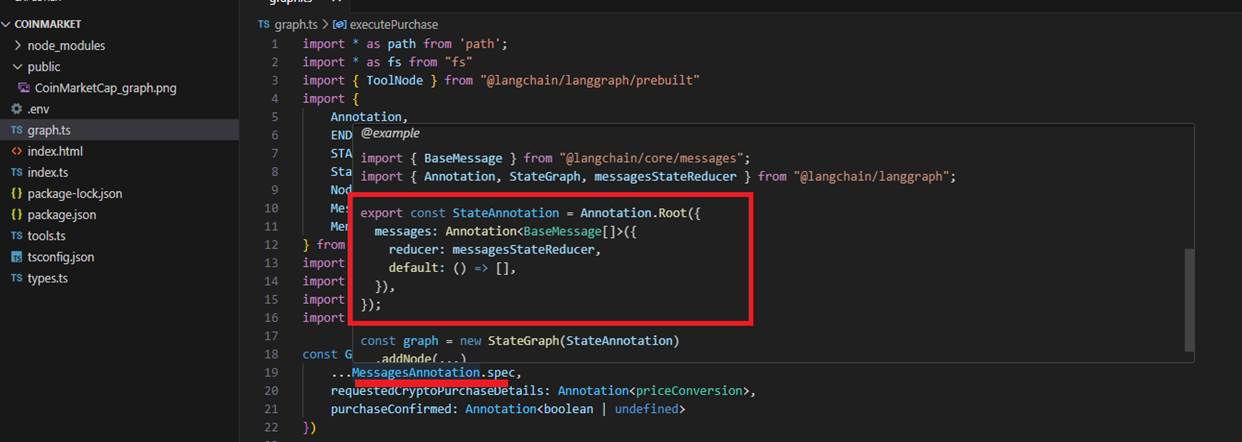
Task: Click 'path' string on line 1
Action: [x=483, y=44]
